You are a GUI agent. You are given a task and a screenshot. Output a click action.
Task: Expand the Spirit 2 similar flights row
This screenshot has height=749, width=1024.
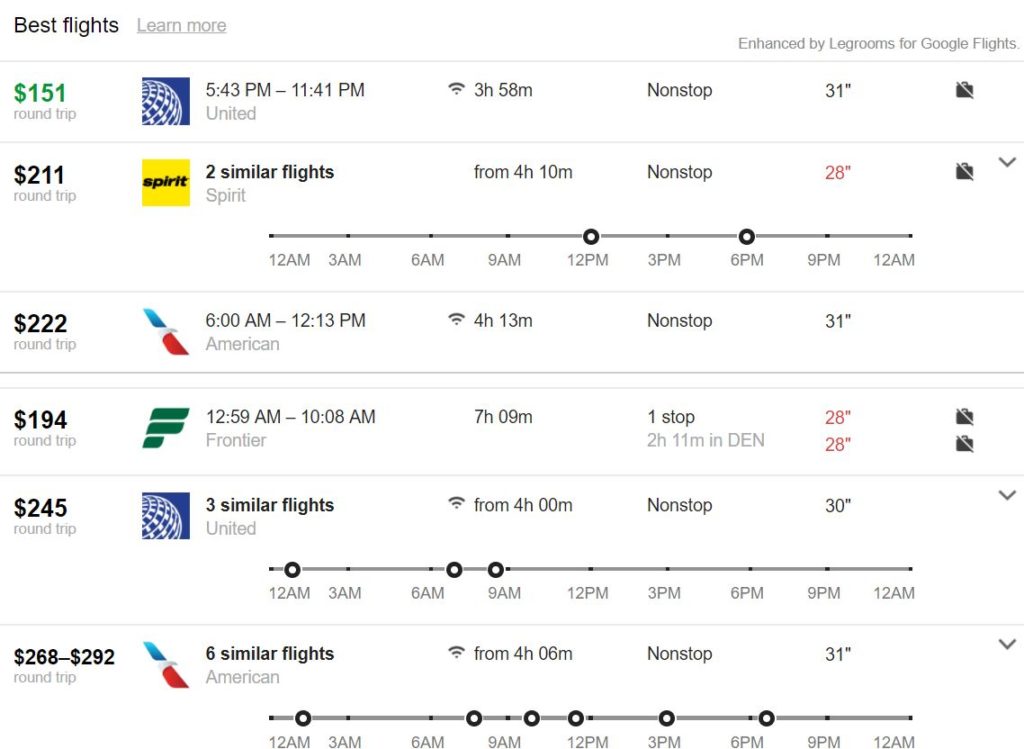pyautogui.click(x=1007, y=162)
